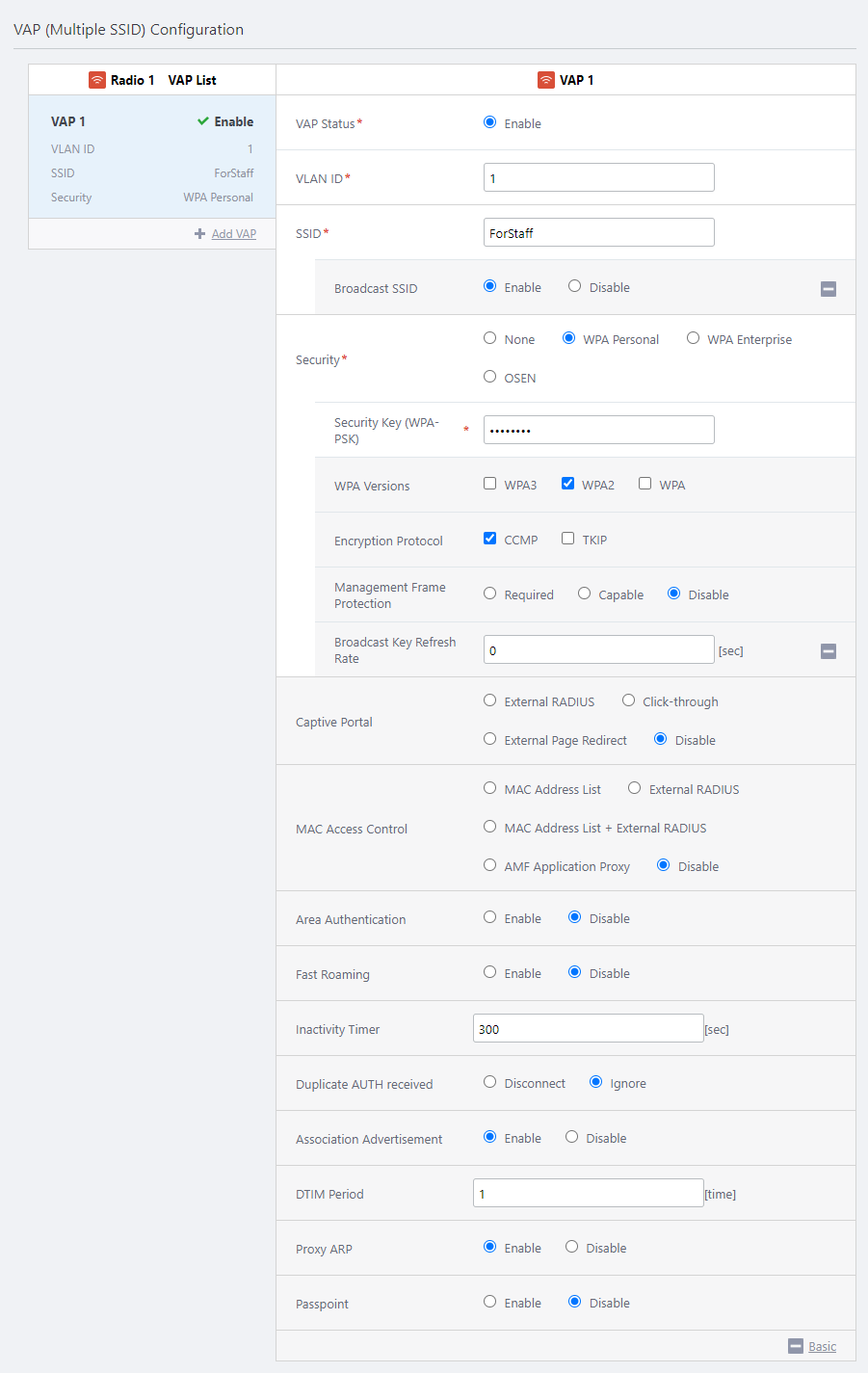Set Captive Portal to Click-through
Image resolution: width=868 pixels, height=1373 pixels.
pyautogui.click(x=629, y=700)
